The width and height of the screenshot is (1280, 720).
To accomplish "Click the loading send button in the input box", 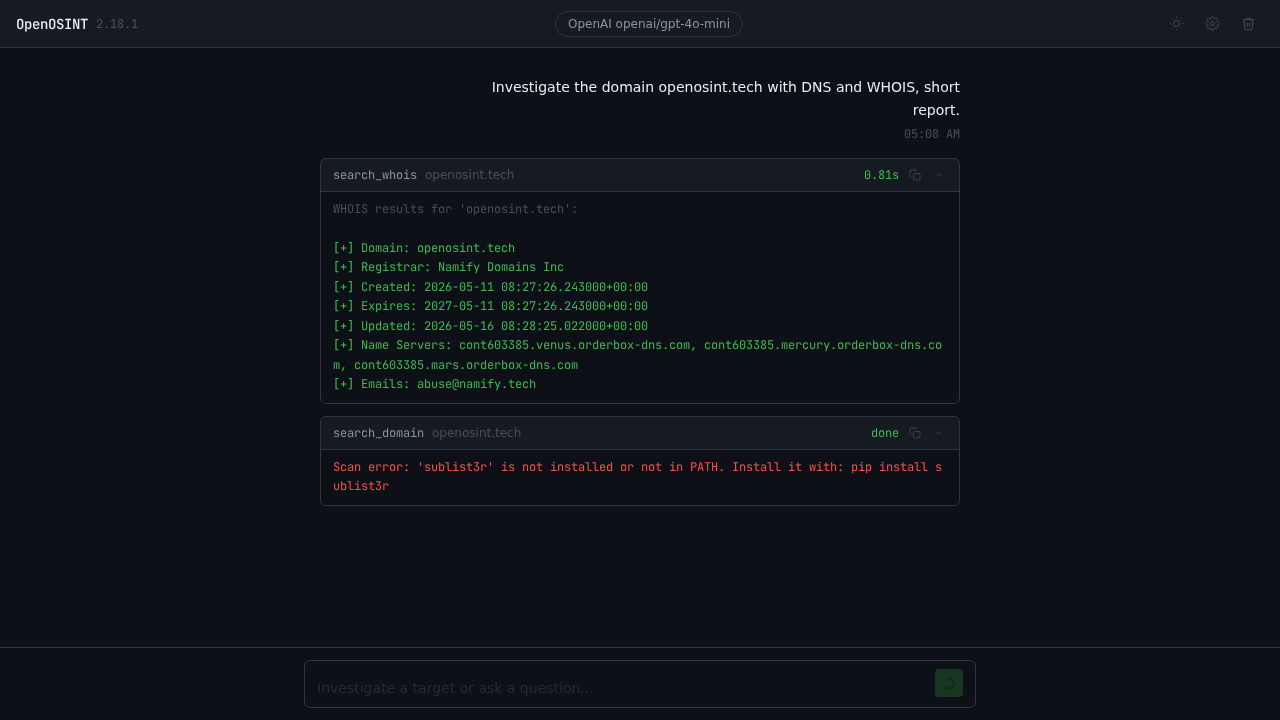I will [x=949, y=683].
